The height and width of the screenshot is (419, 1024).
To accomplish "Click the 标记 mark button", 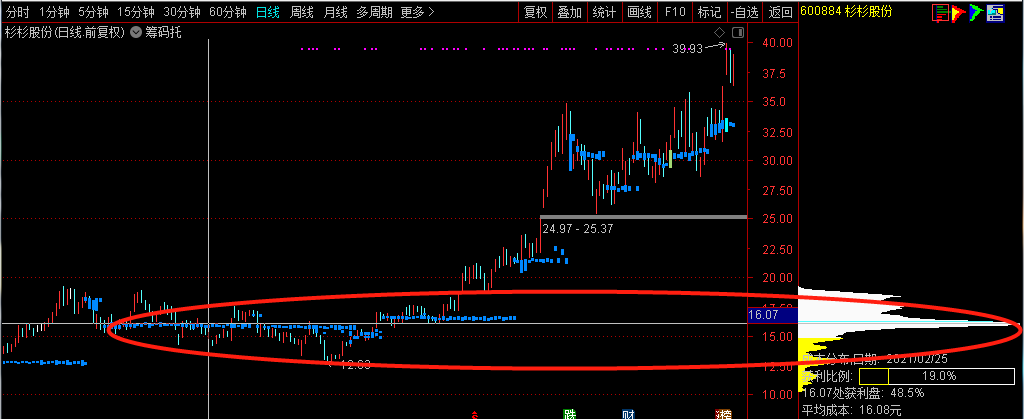I will pyautogui.click(x=709, y=12).
